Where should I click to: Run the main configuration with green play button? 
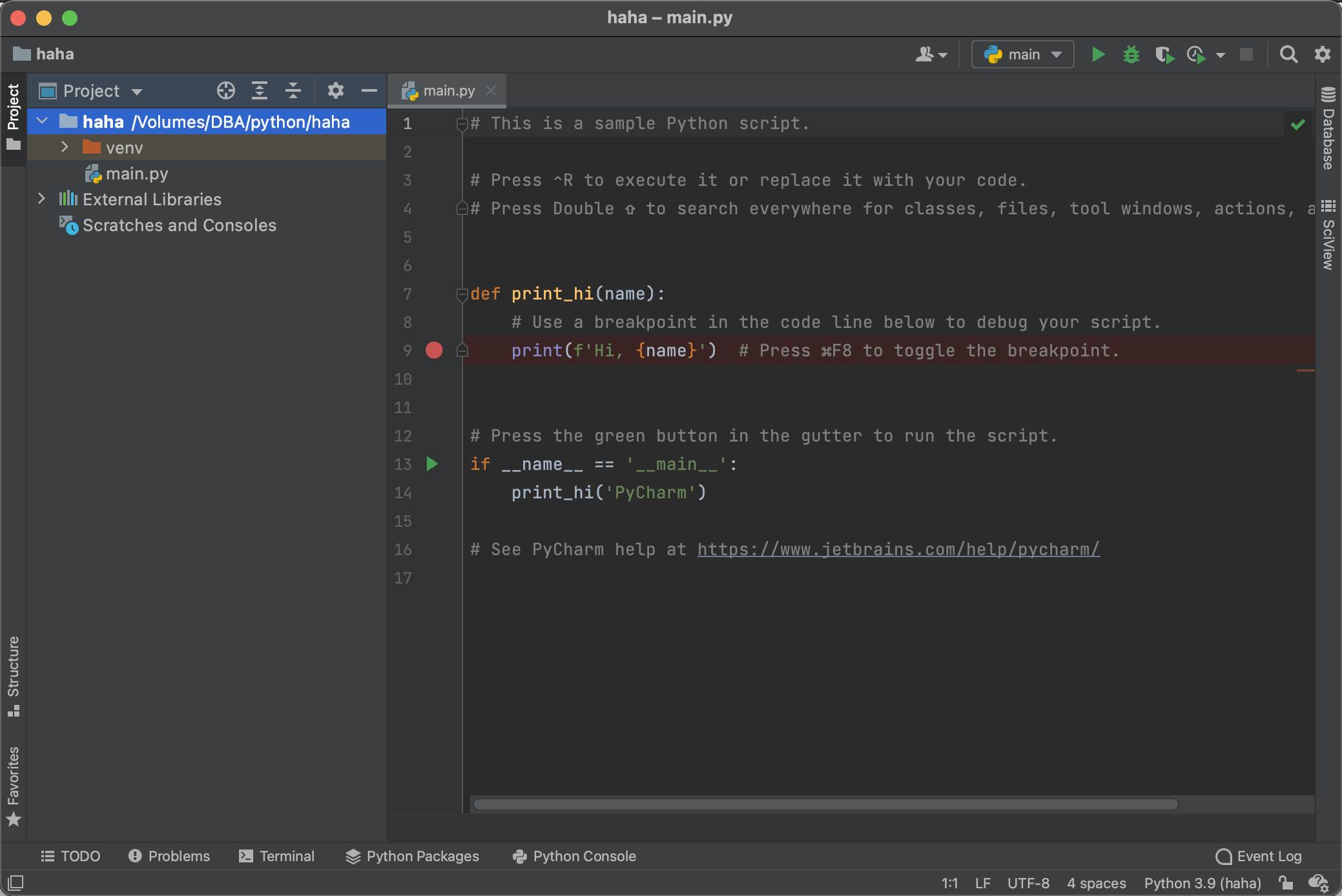(x=1098, y=54)
